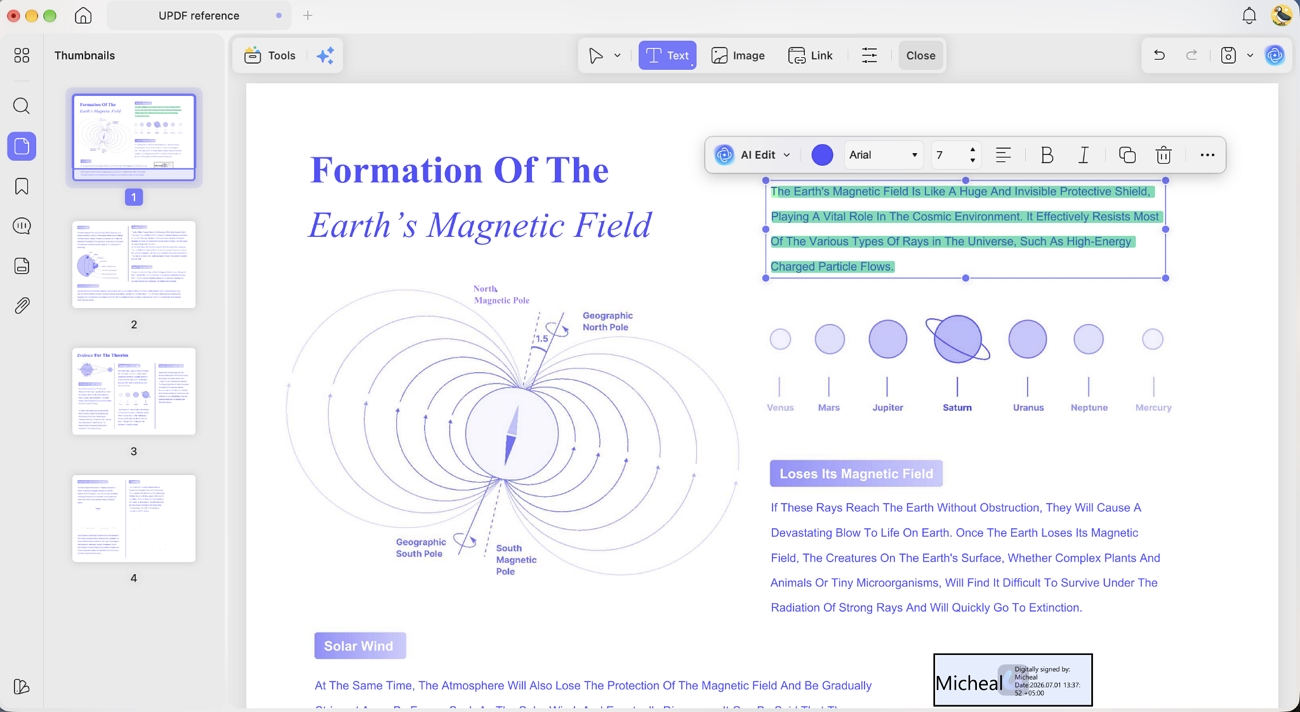Select the Image edit mode
The image size is (1300, 712).
click(738, 56)
